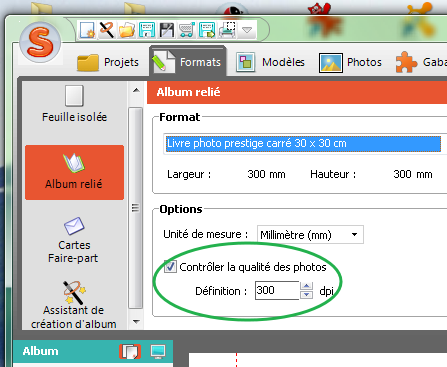Click the new project icon in quick toolbar
Image resolution: width=447 pixels, height=367 pixels.
point(87,30)
